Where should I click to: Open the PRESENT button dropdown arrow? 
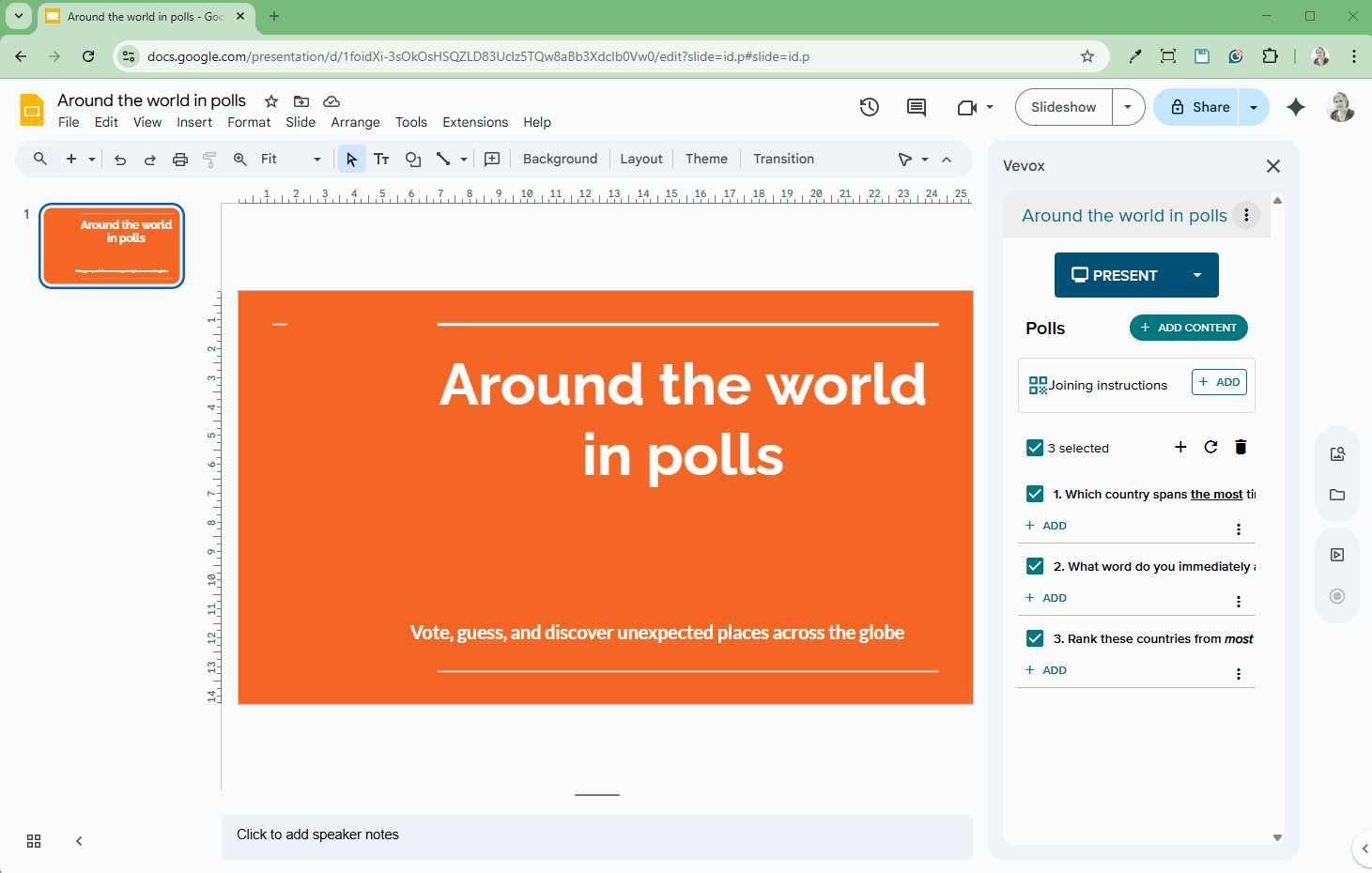pyautogui.click(x=1196, y=275)
